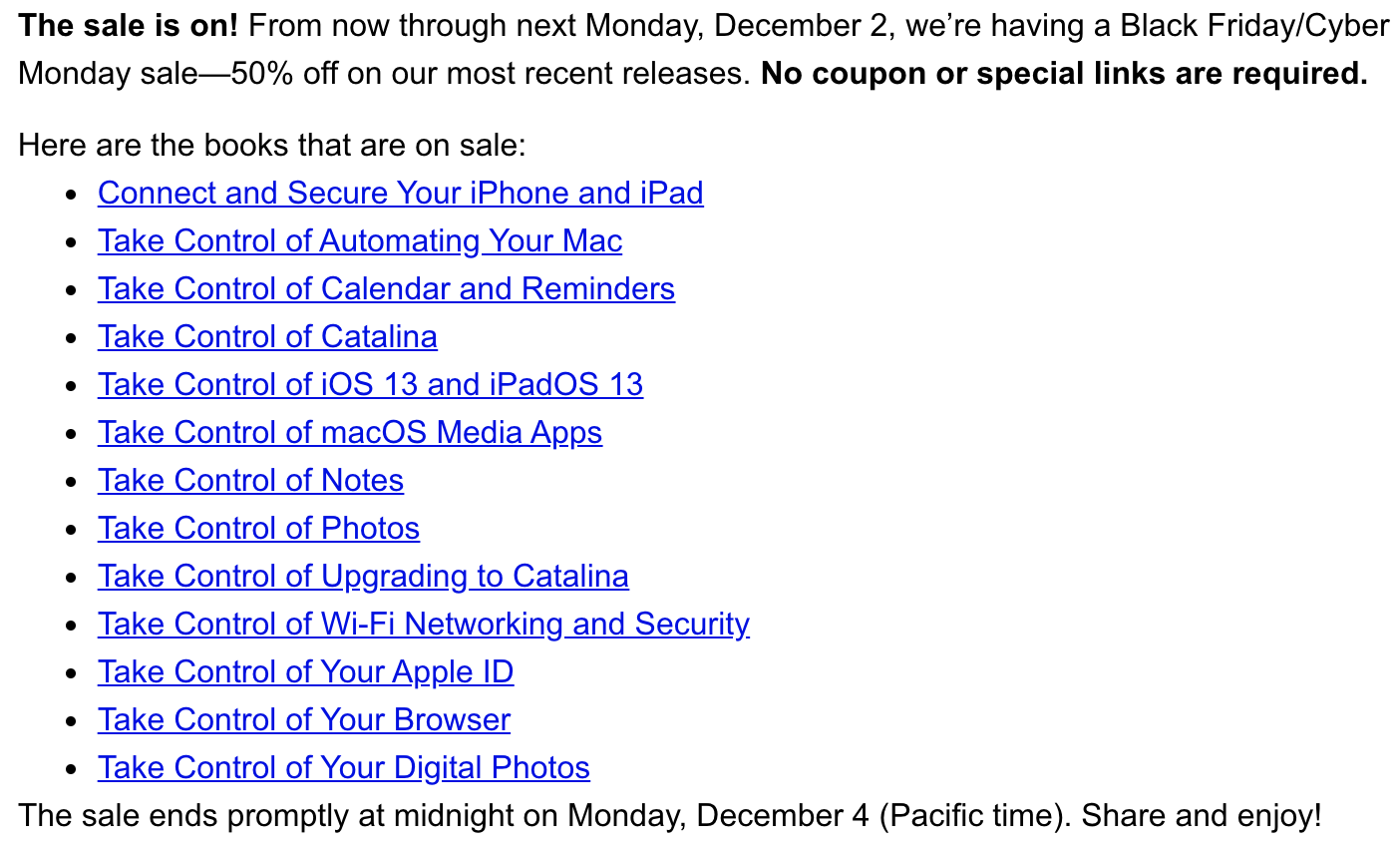Screen dimensions: 1400x848
Task: Open Take Control of Automating Your Mac
Action: coord(360,240)
